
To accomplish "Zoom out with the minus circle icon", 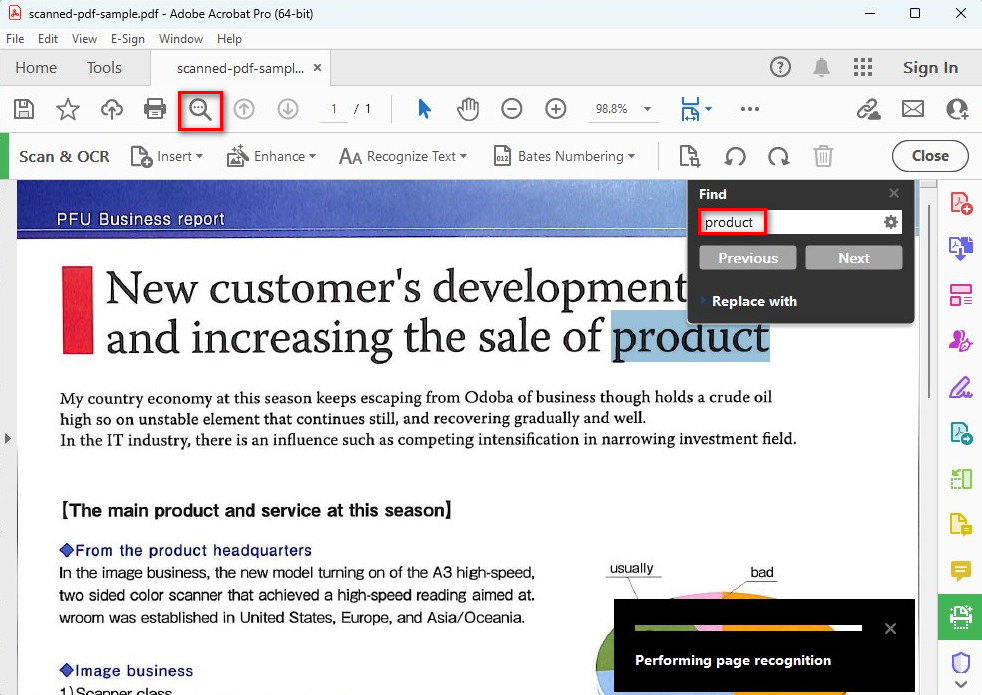I will 512,109.
